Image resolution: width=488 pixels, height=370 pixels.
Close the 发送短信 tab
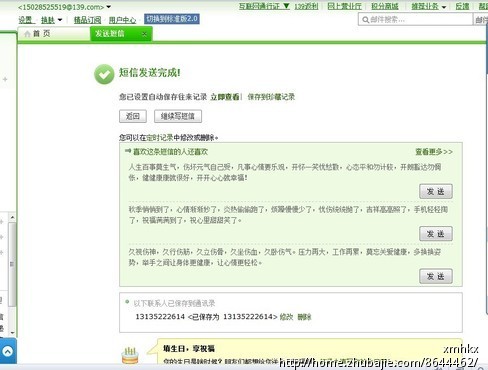(x=144, y=34)
